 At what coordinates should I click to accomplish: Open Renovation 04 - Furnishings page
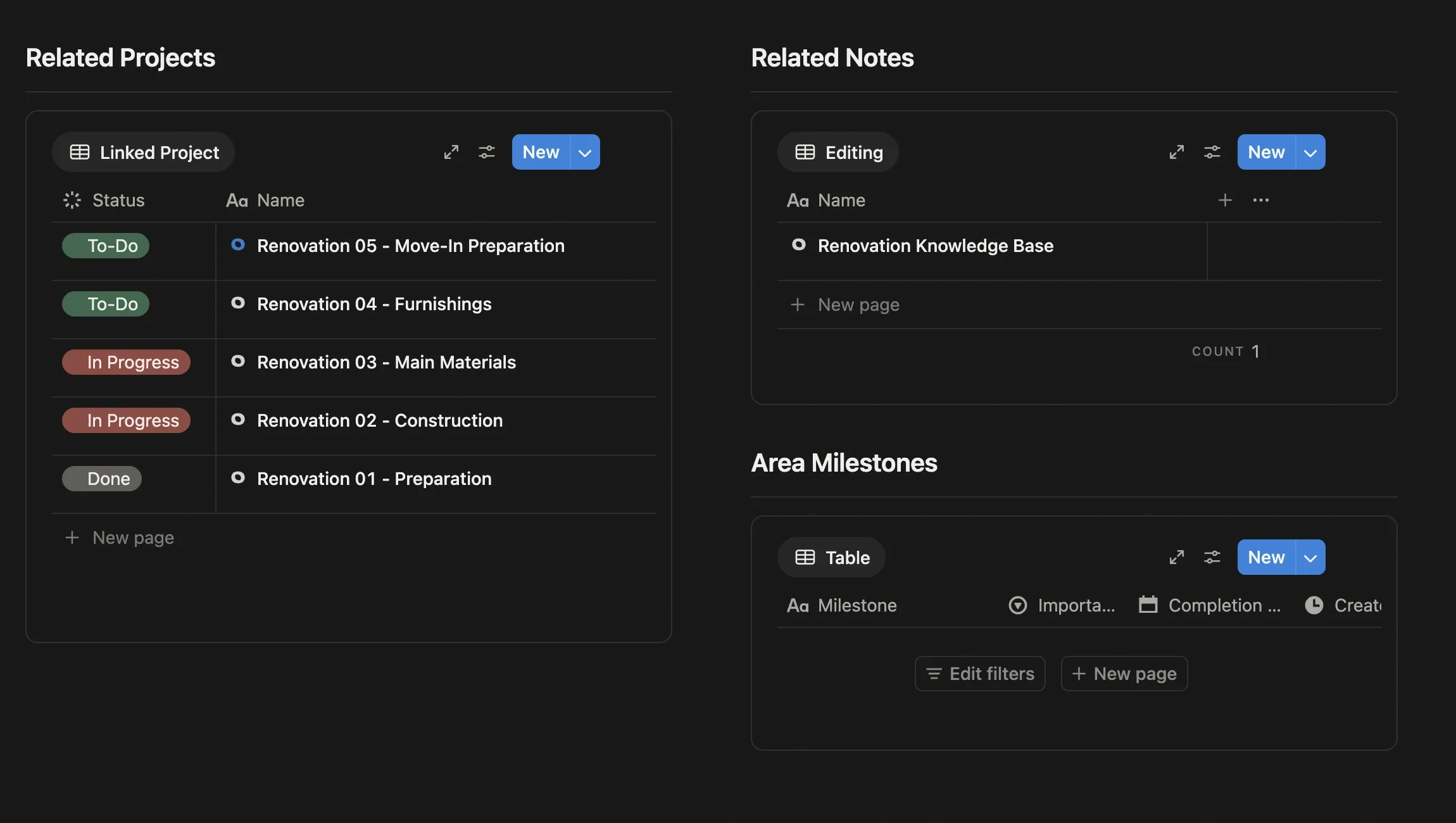(374, 304)
